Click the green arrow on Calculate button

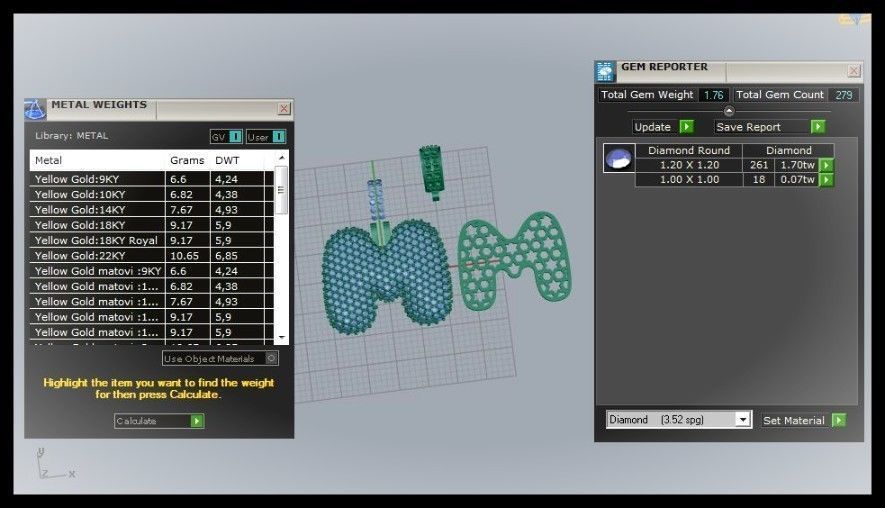point(197,421)
